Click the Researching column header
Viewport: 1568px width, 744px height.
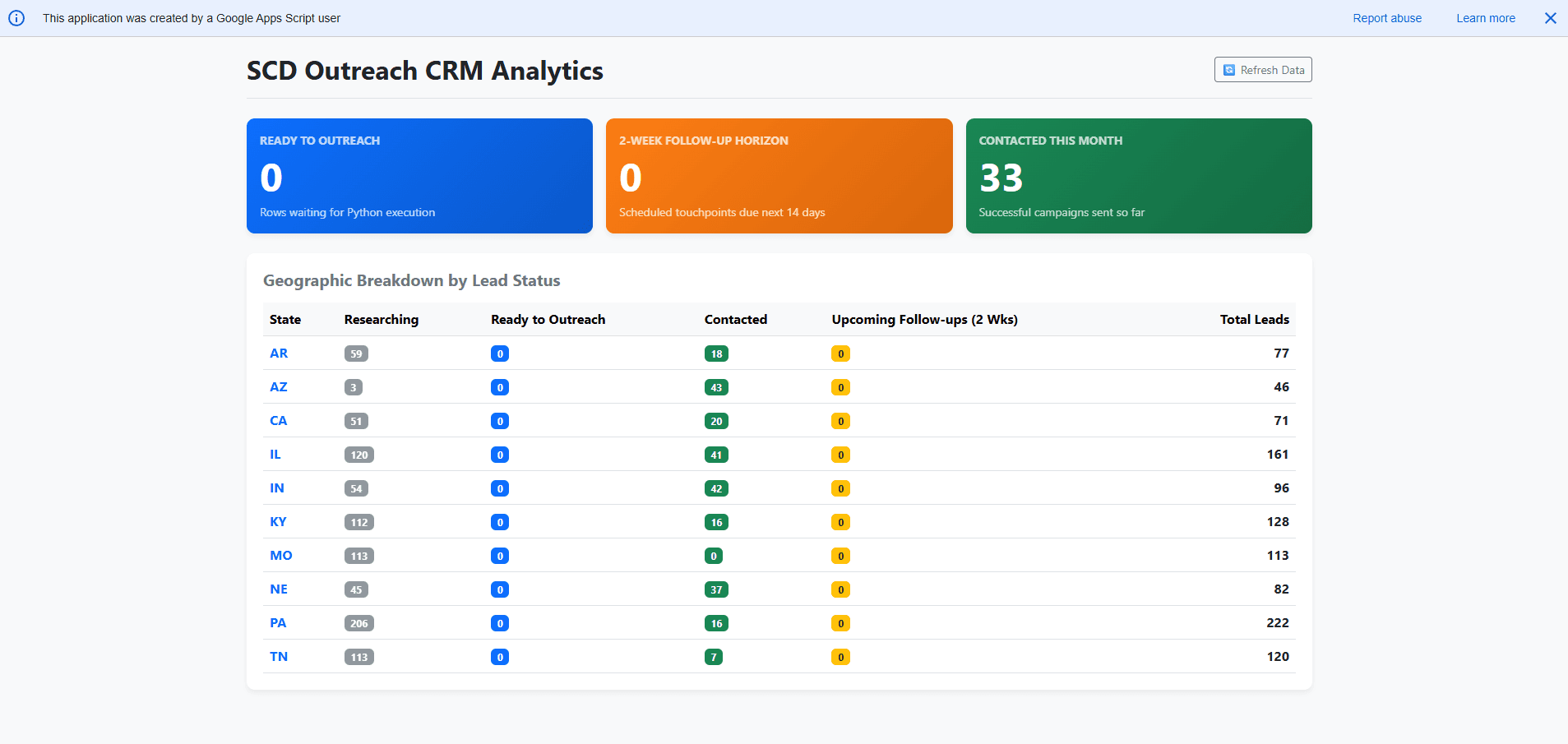pos(382,320)
